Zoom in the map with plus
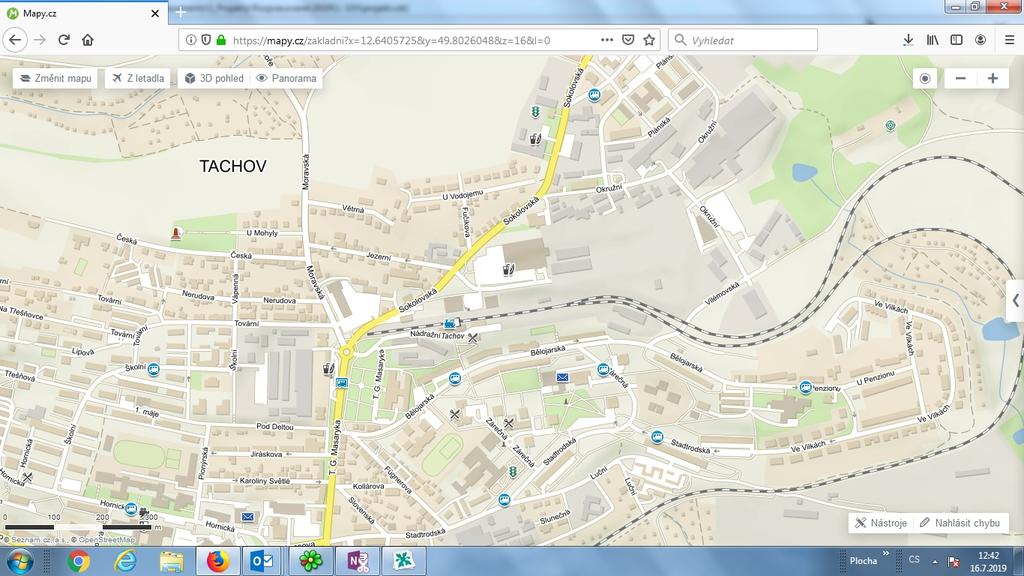The width and height of the screenshot is (1024, 576). tap(993, 78)
